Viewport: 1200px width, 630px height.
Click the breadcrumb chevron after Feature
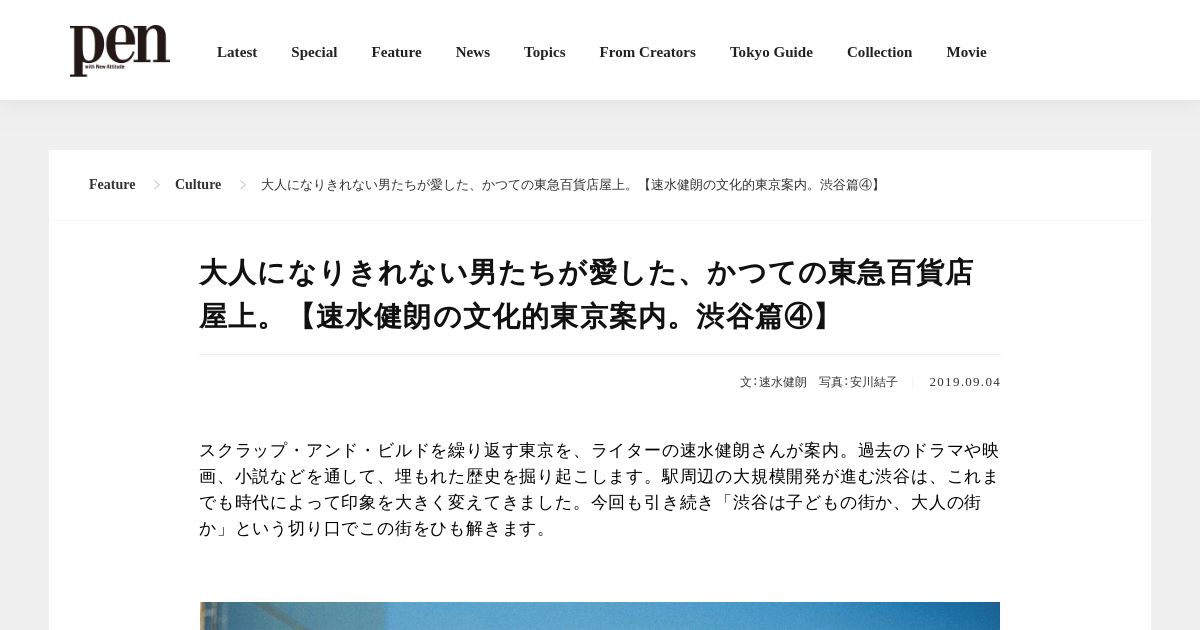[x=157, y=185]
